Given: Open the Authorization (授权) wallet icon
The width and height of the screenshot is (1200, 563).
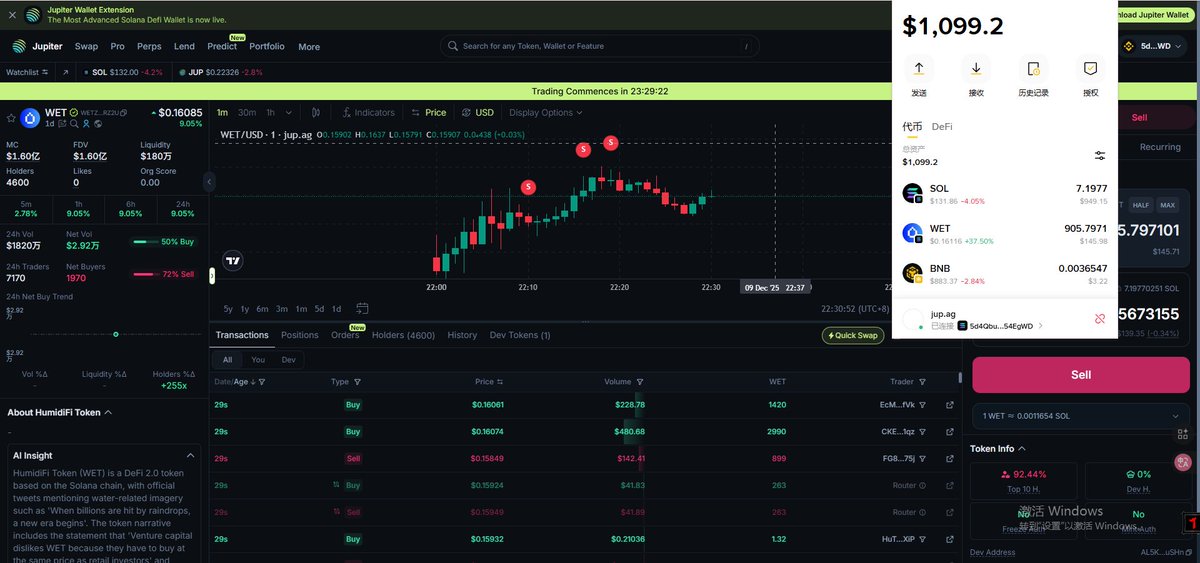Looking at the screenshot, I should click(x=1091, y=69).
